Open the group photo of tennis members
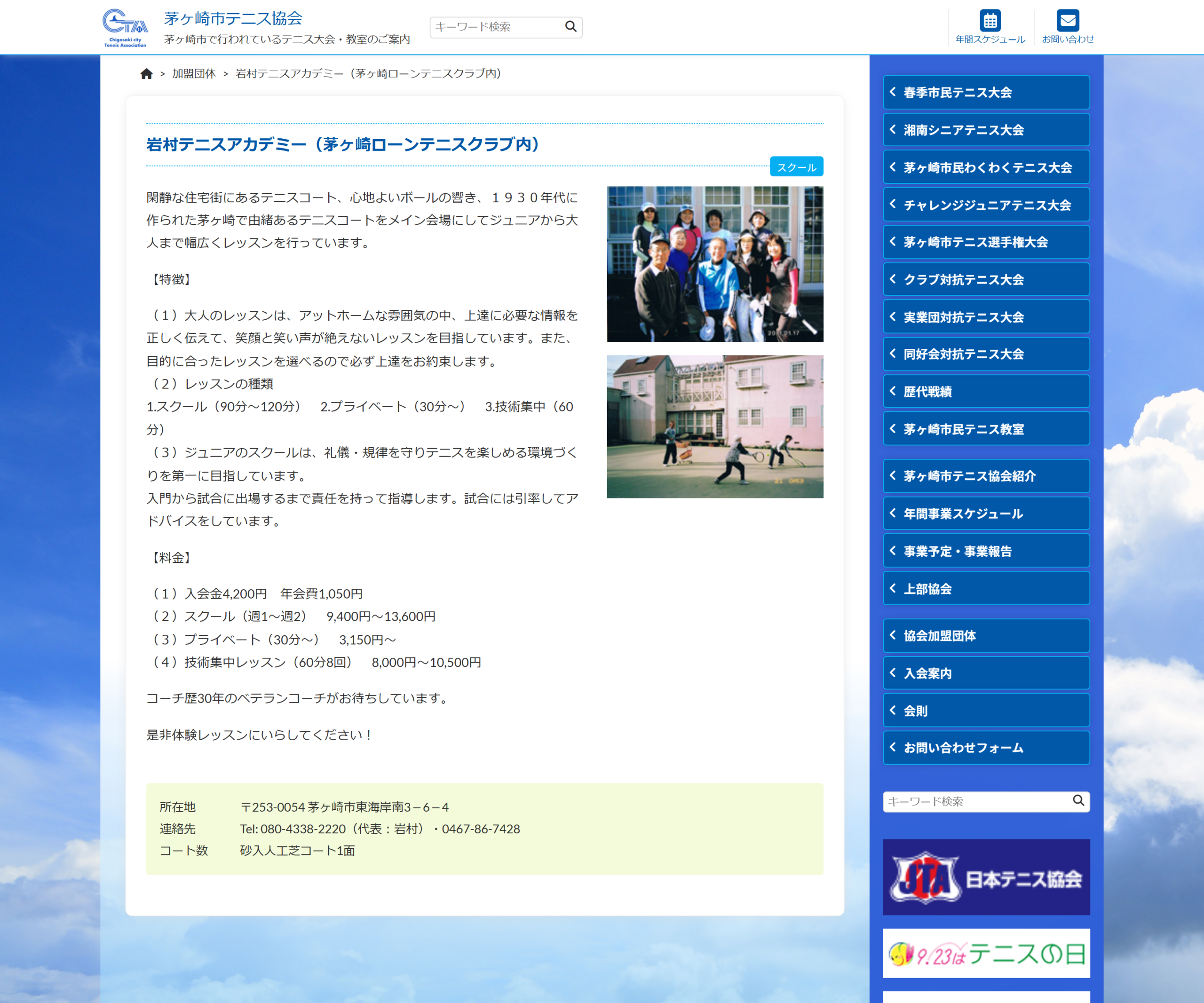This screenshot has height=1003, width=1204. pos(715,264)
